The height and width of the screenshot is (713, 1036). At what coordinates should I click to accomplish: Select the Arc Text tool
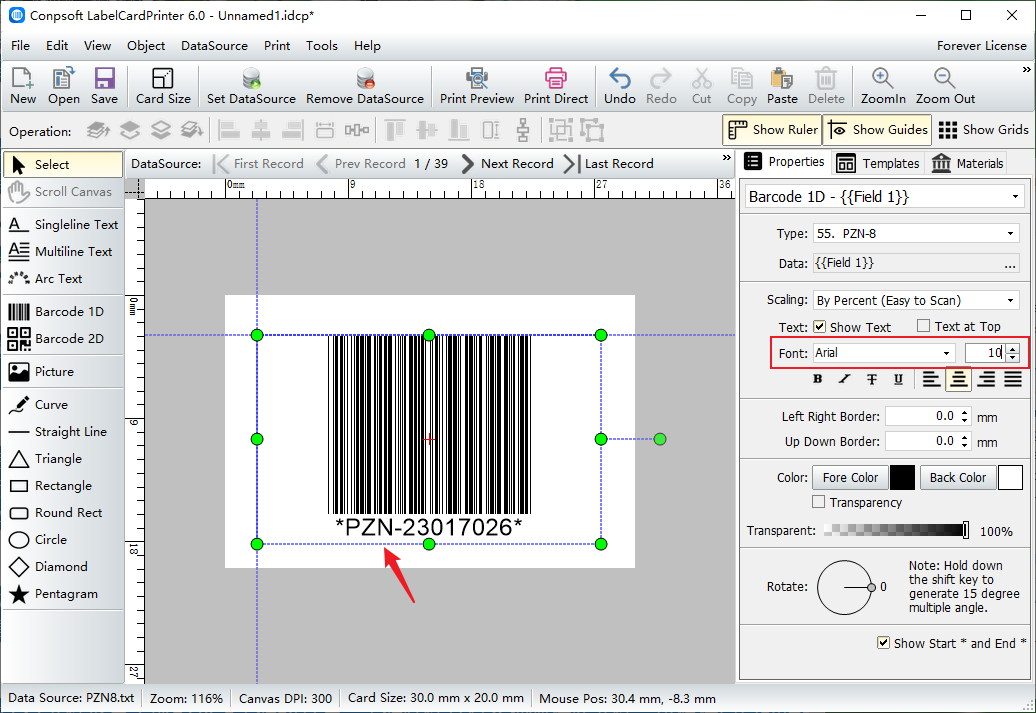click(63, 279)
